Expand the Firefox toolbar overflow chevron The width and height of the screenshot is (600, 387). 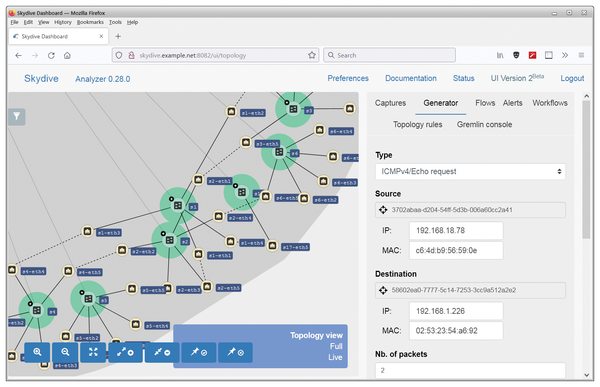pyautogui.click(x=565, y=55)
